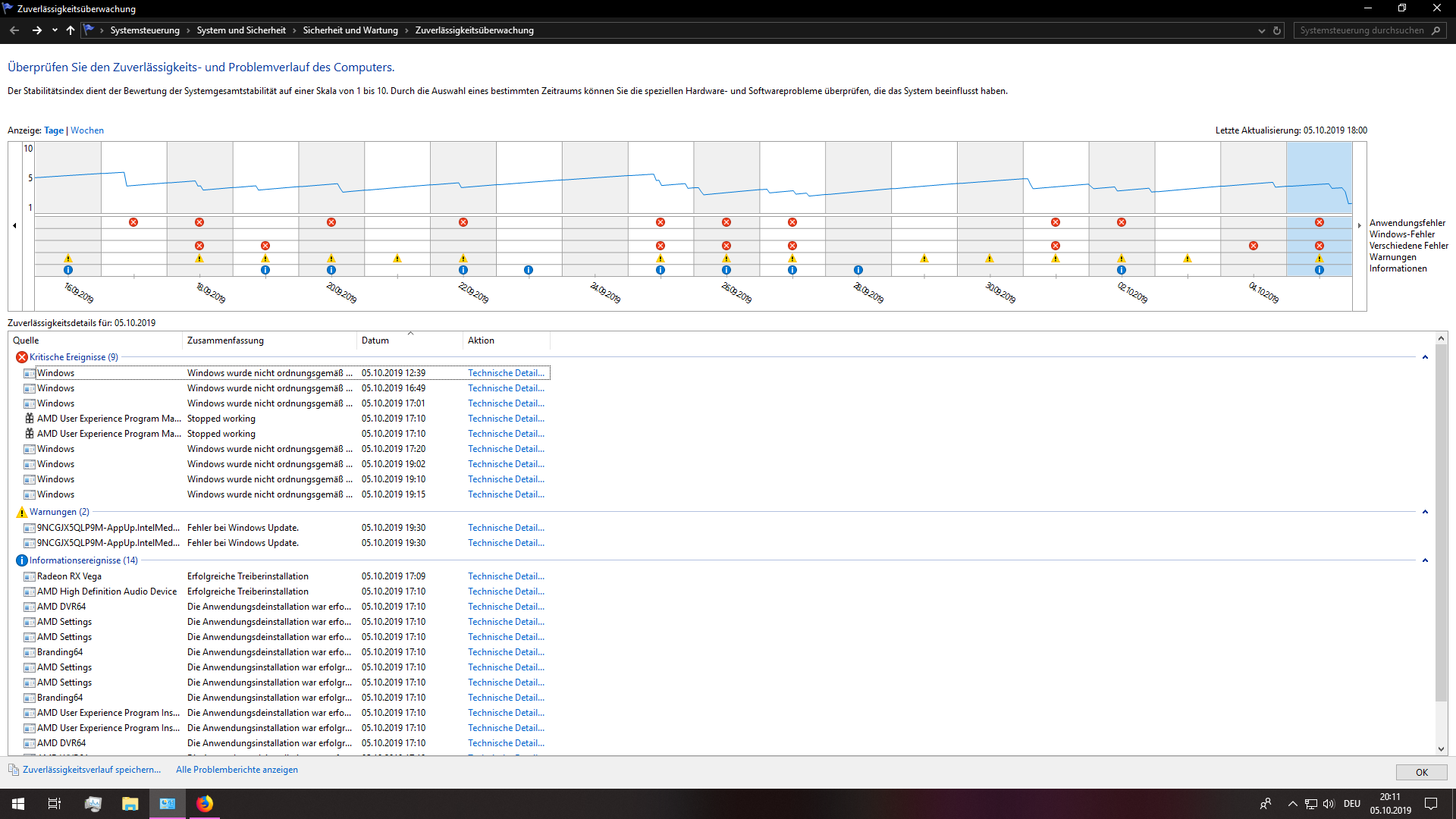Open the notification center icon
Screen dimensions: 1456x819
click(x=1431, y=804)
